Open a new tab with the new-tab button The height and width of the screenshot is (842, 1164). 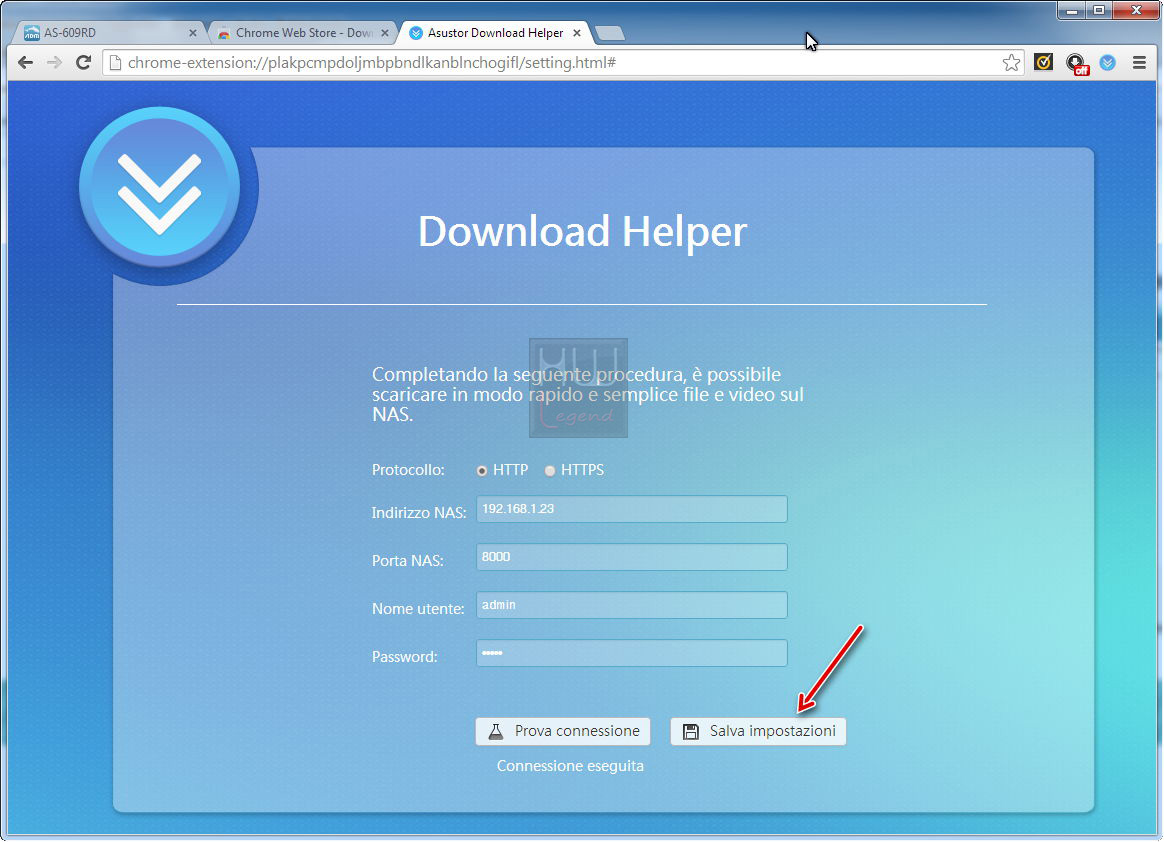click(609, 33)
